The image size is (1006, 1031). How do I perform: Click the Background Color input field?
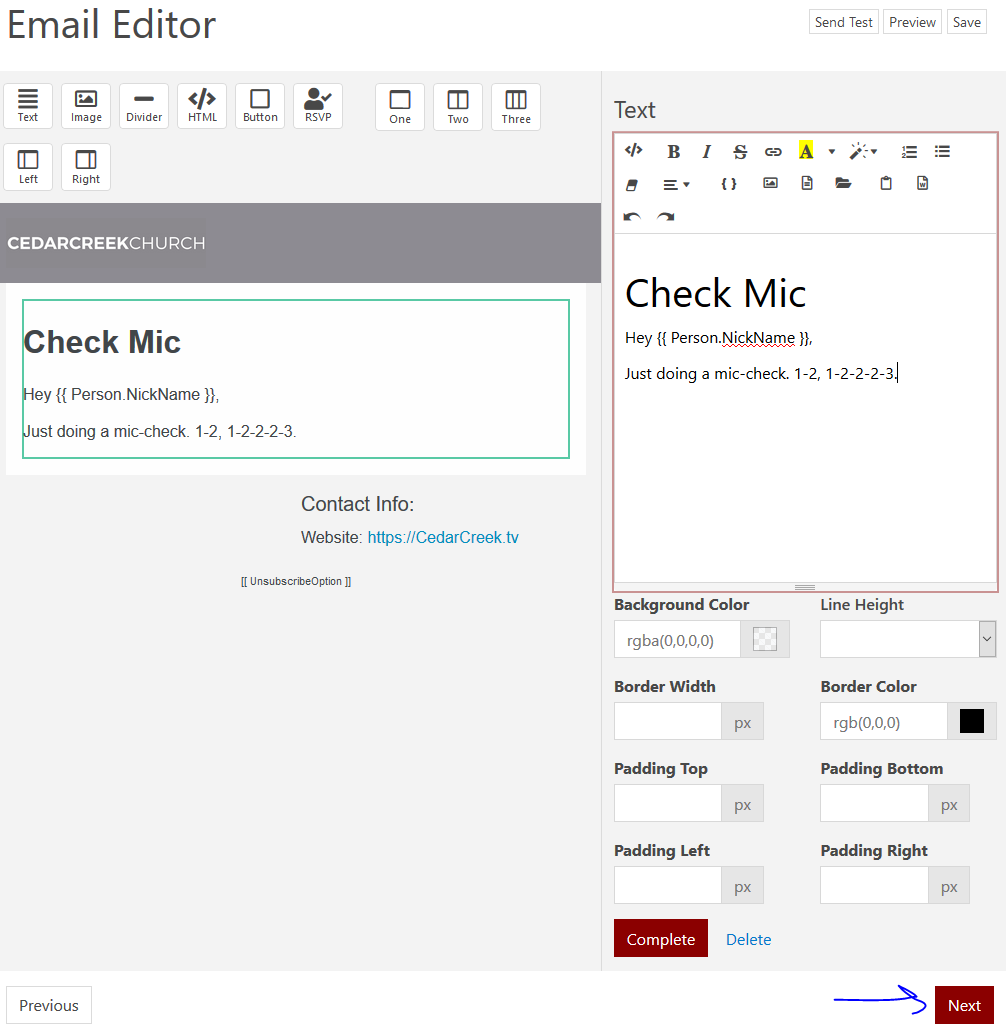pos(677,639)
